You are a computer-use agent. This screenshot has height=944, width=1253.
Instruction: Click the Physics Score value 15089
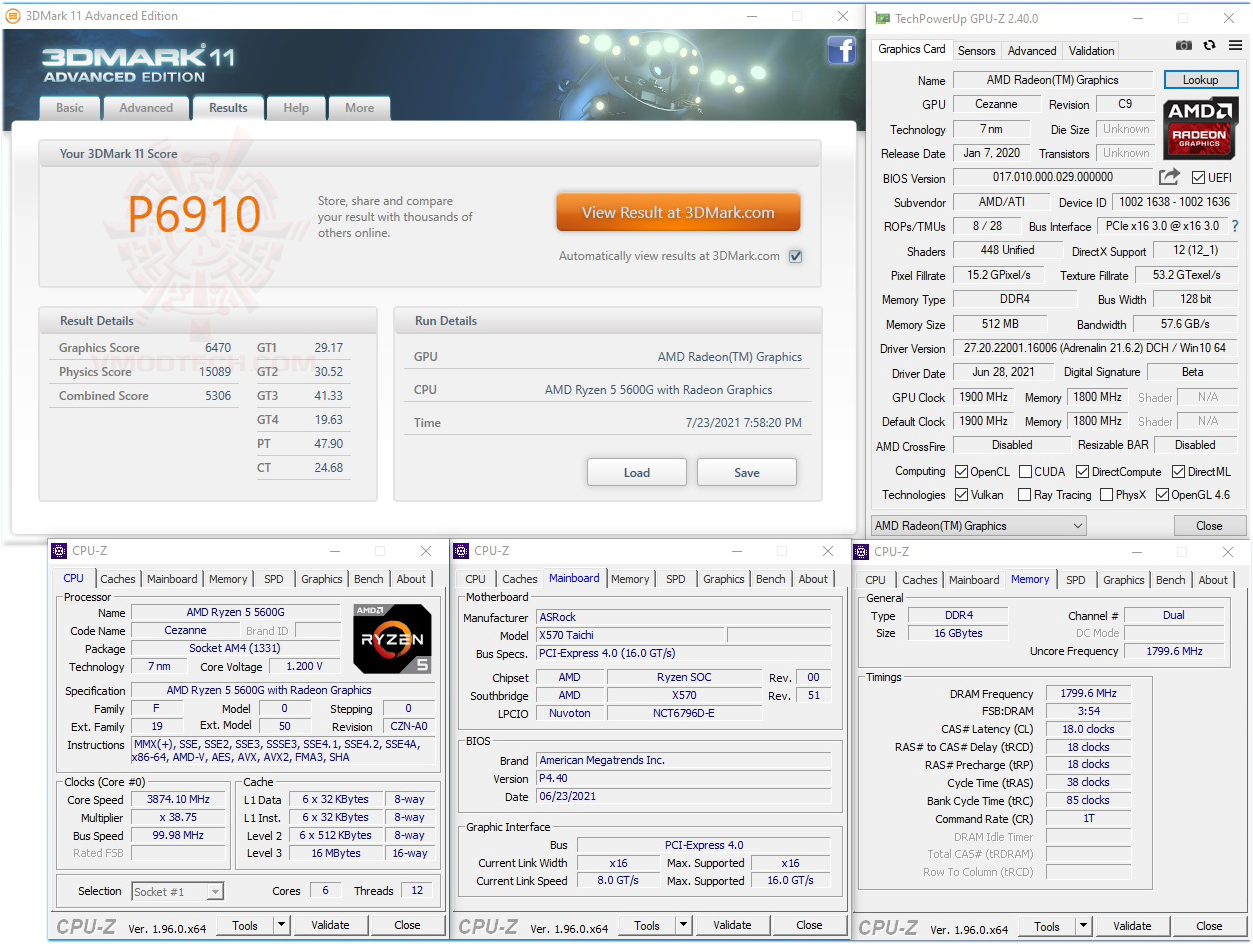[215, 372]
